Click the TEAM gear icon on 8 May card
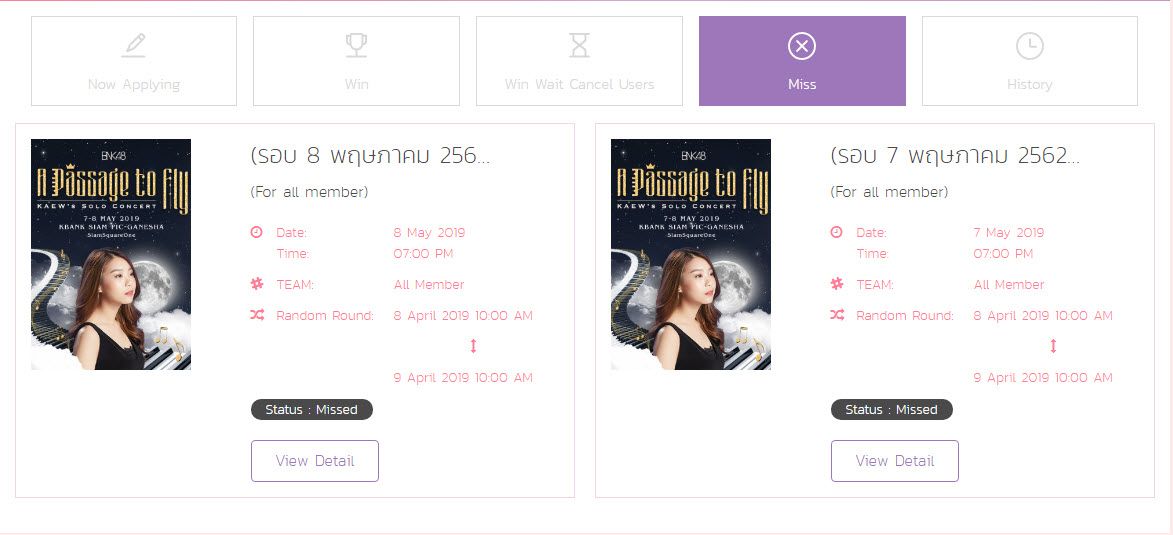This screenshot has height=535, width=1173. (x=257, y=284)
